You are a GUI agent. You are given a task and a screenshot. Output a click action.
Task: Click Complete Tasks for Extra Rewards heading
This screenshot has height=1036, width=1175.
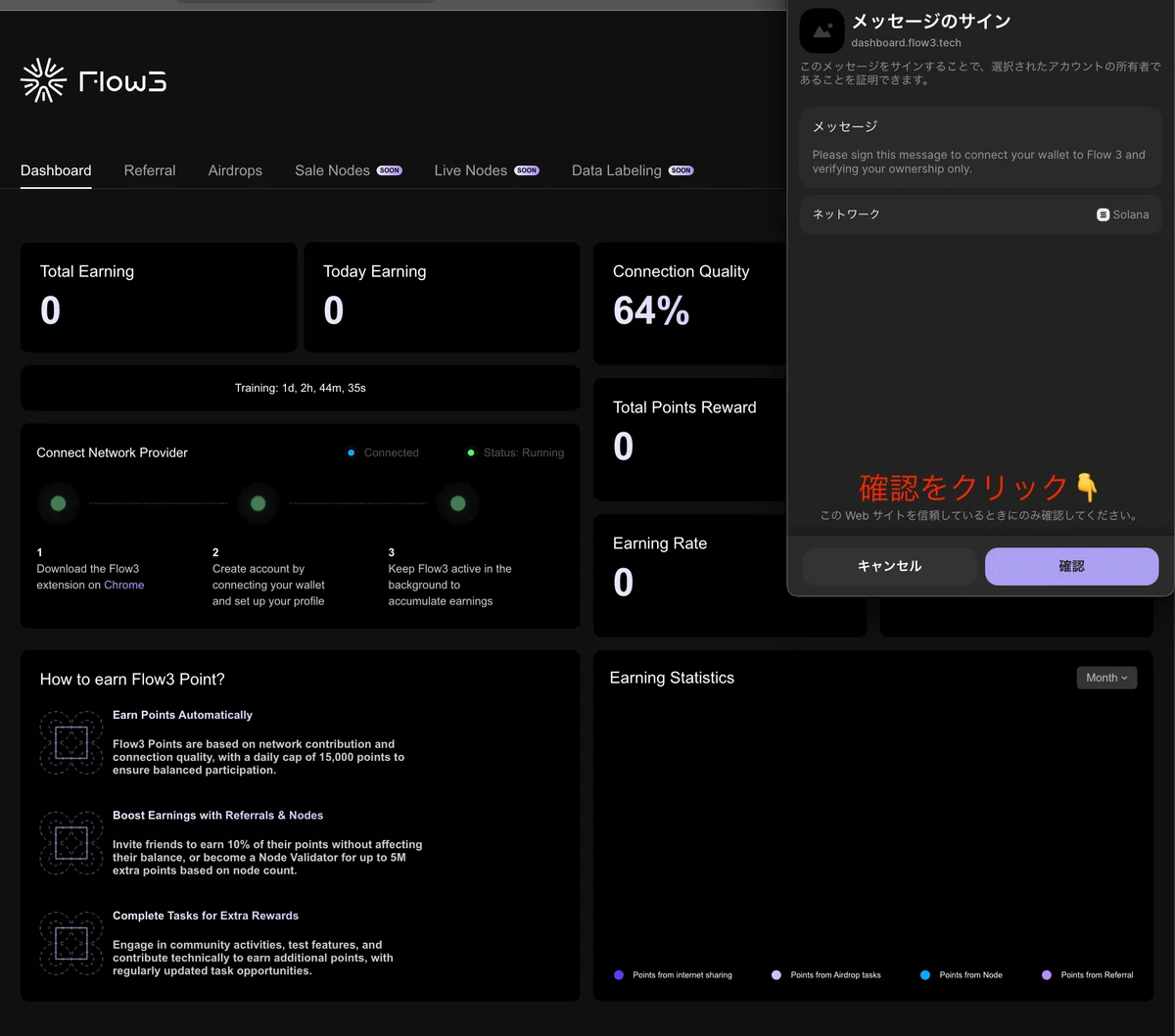[206, 916]
